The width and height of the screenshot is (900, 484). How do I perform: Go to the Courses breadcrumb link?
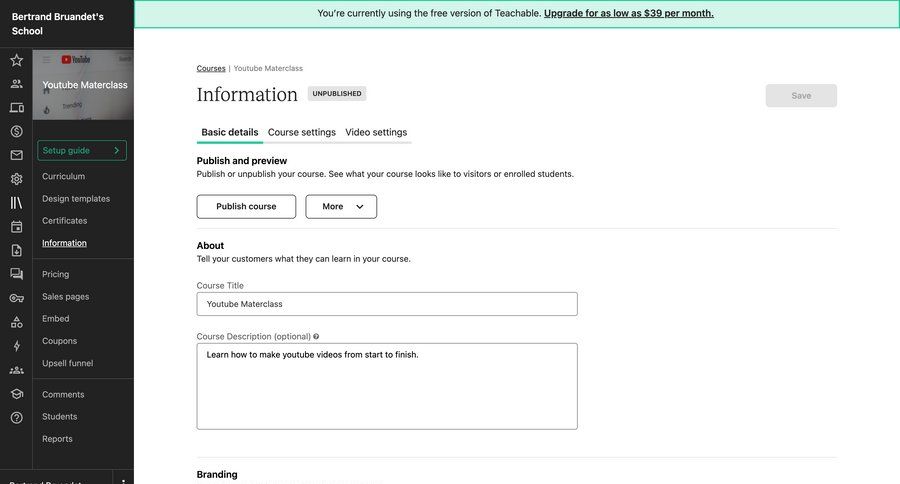click(x=211, y=68)
